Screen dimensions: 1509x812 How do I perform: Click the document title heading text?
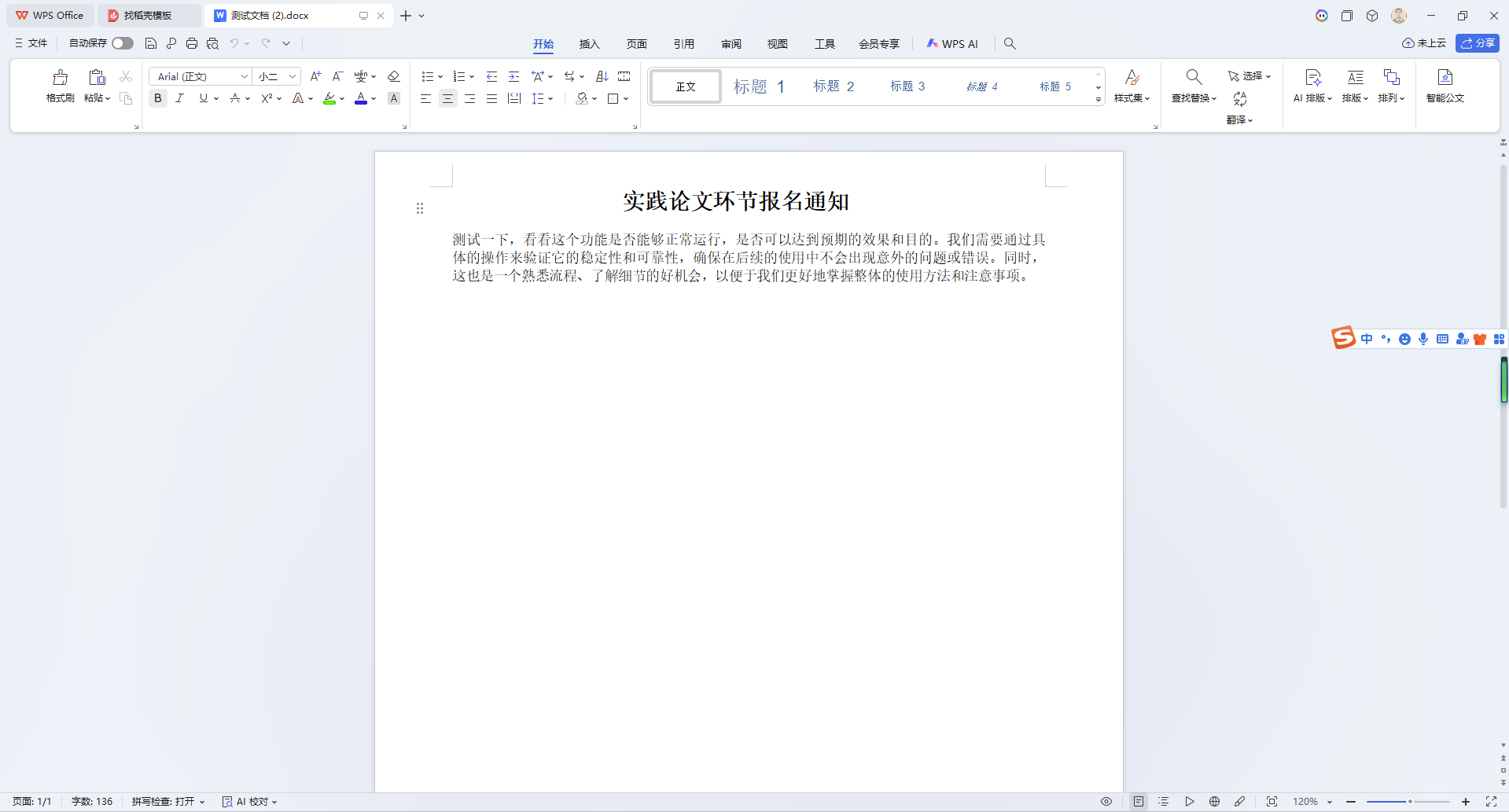pos(735,201)
